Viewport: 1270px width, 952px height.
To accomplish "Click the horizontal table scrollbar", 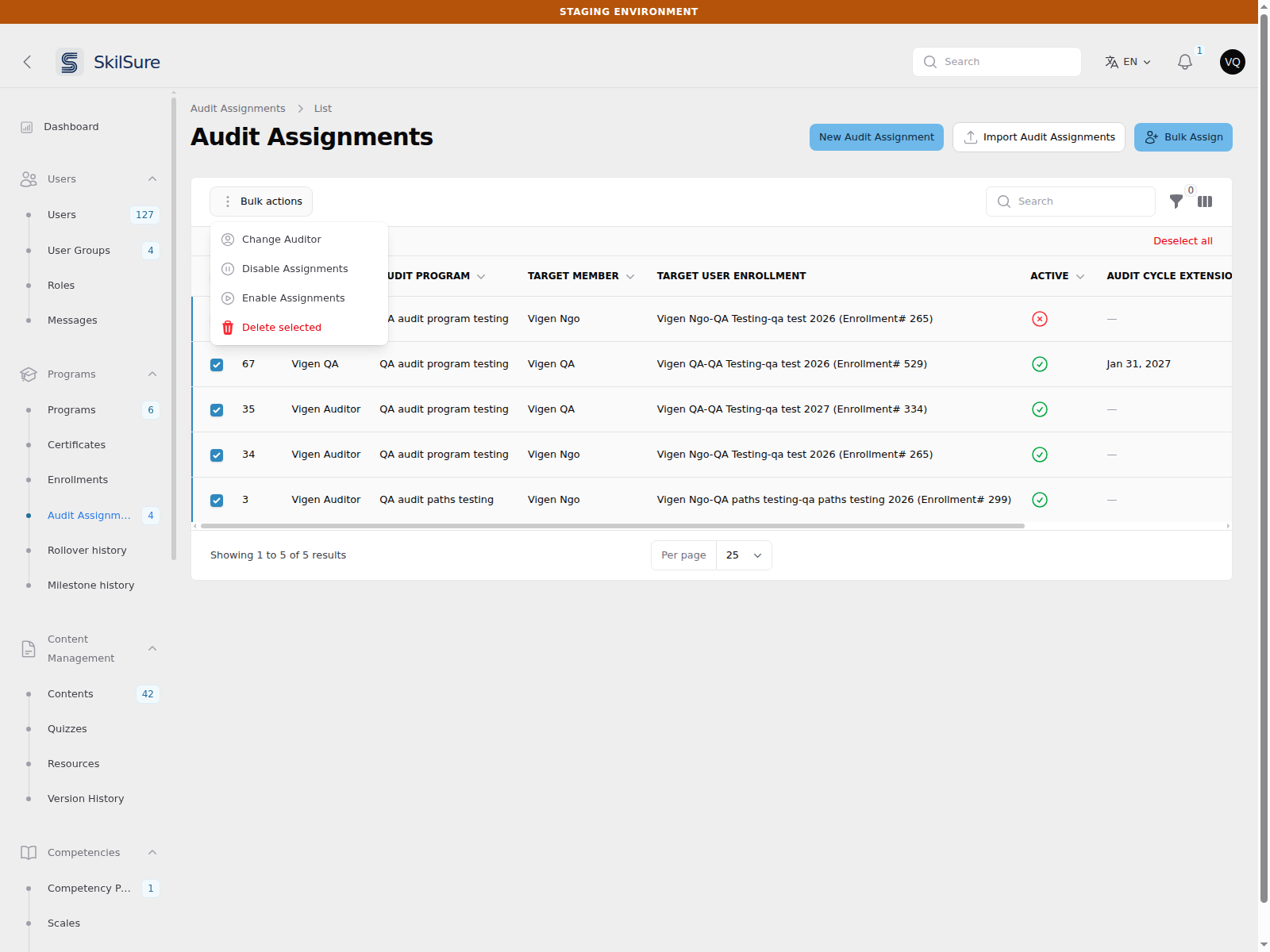I will click(613, 526).
